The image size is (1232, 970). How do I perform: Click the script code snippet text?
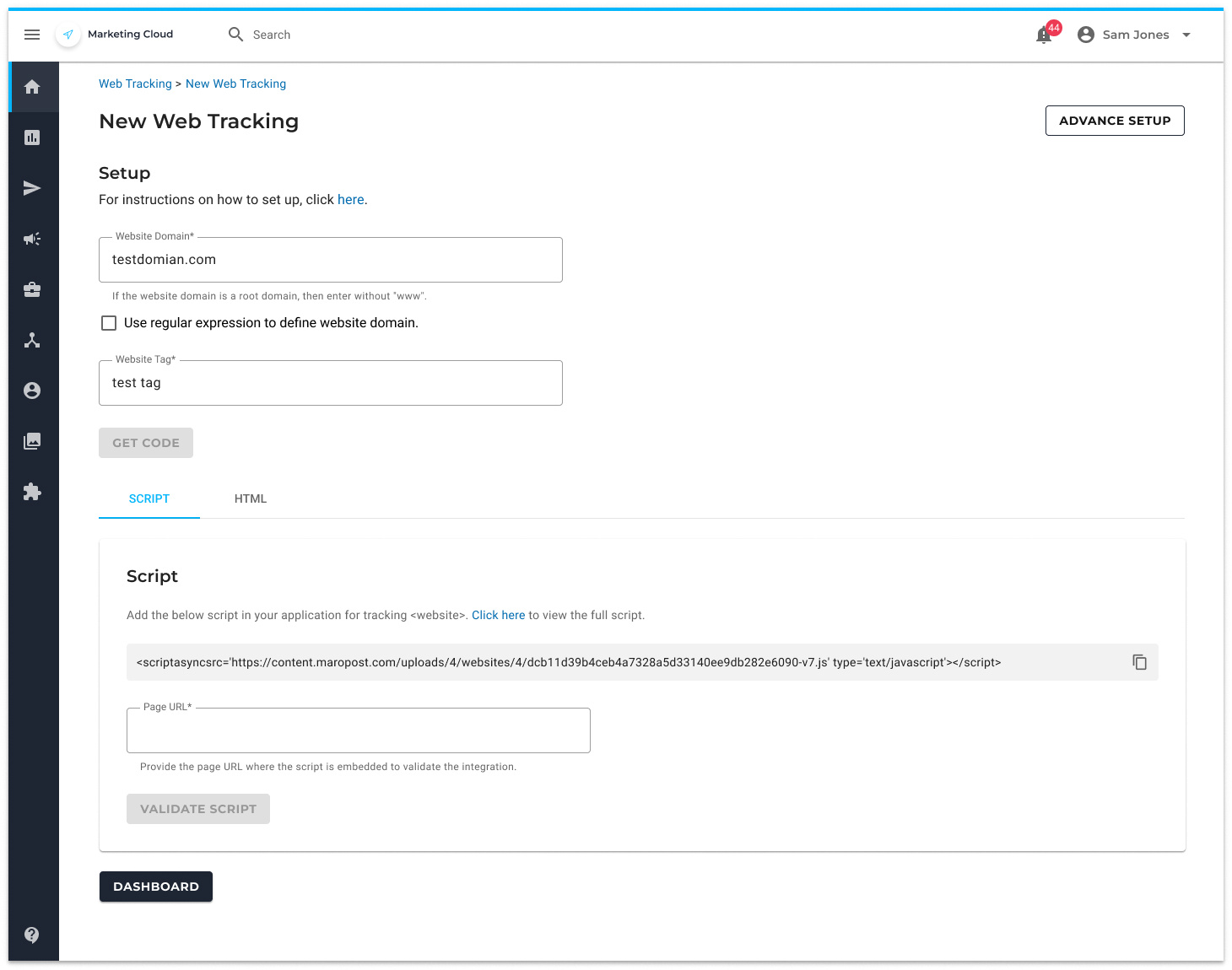tap(569, 662)
